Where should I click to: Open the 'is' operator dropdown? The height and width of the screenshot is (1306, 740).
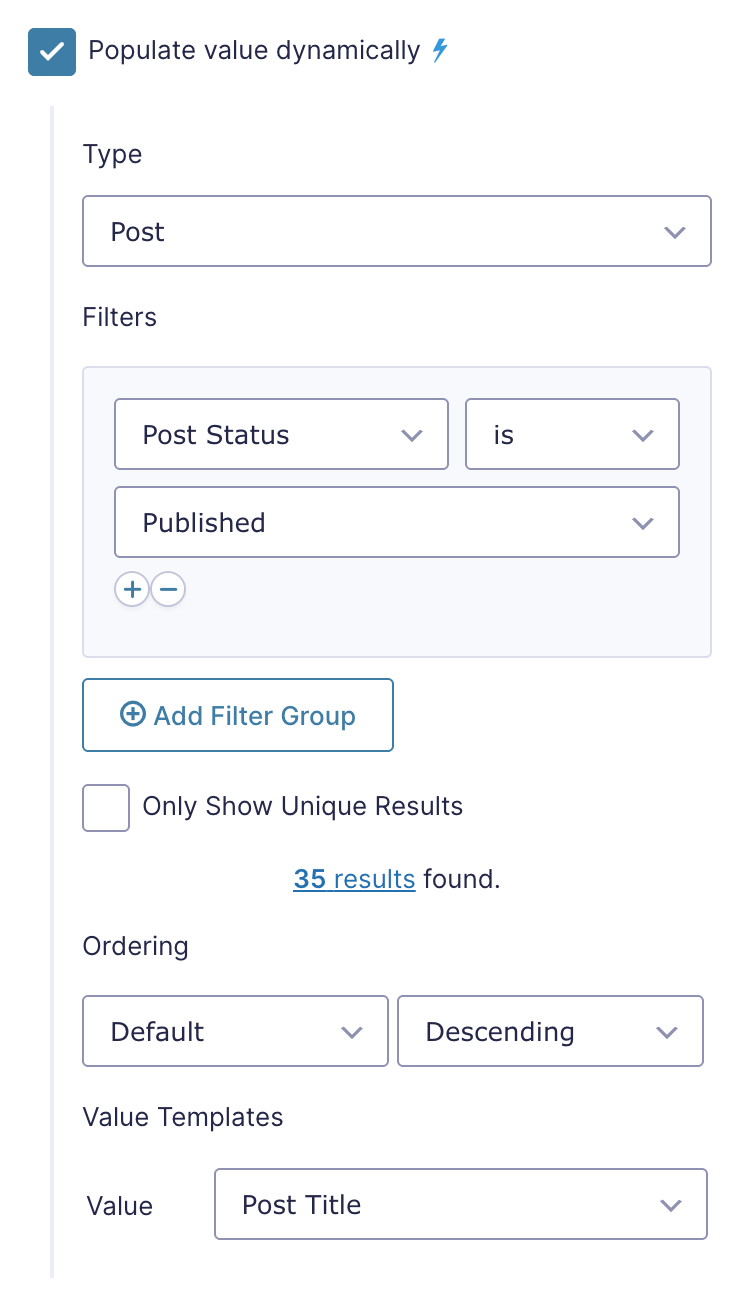click(x=572, y=435)
